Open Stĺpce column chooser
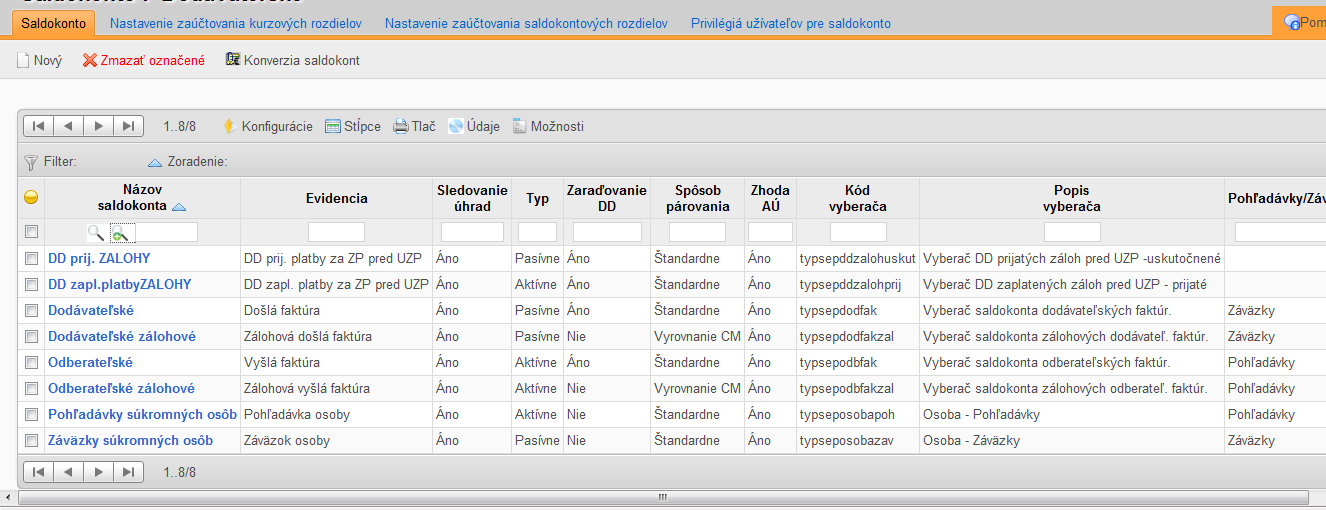This screenshot has height=510, width=1326. (353, 126)
